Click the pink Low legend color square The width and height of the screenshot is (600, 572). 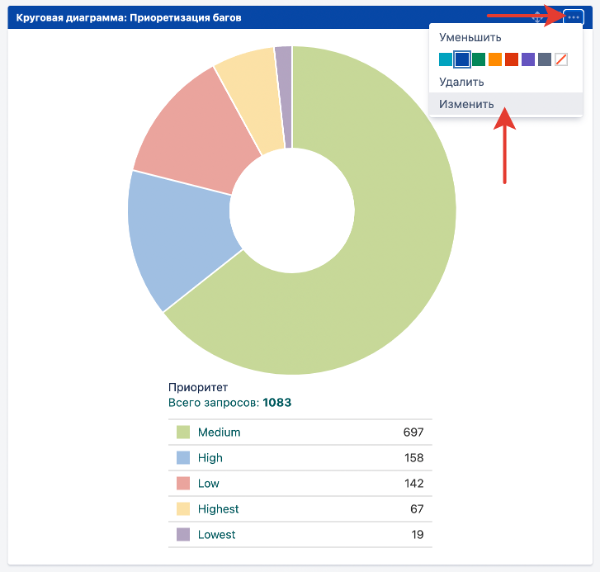183,484
